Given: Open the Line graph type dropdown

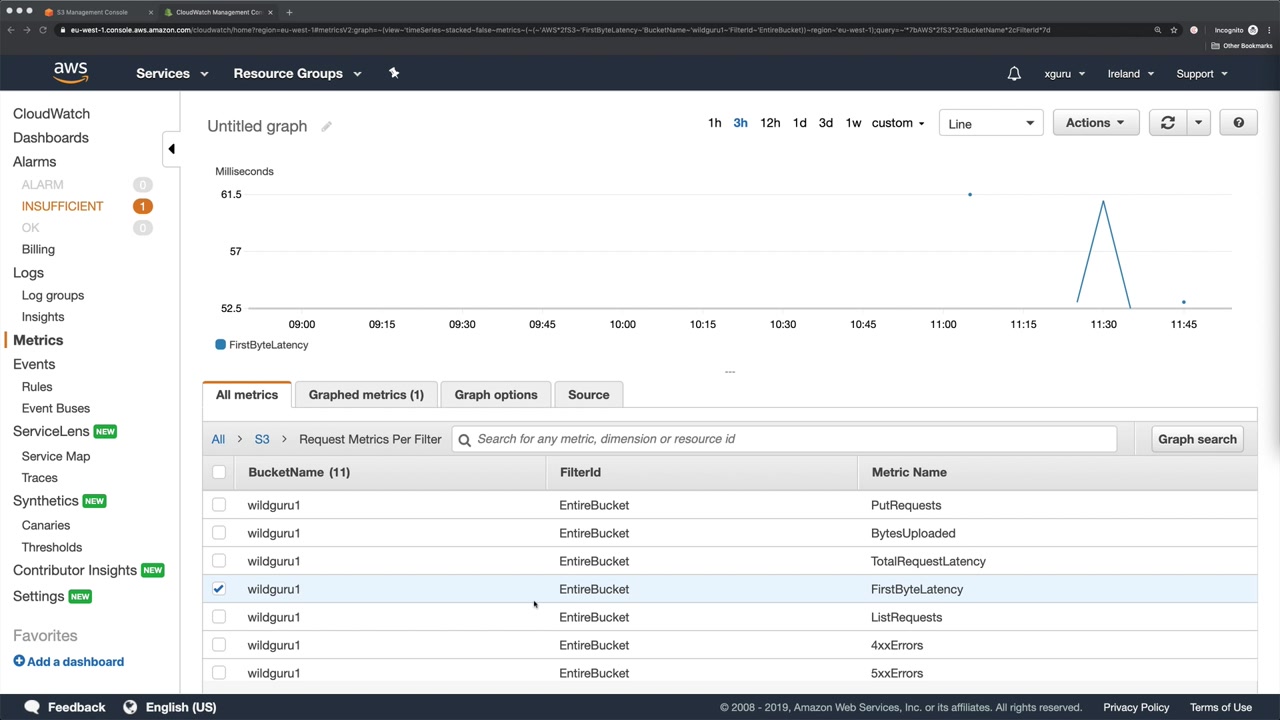Looking at the screenshot, I should tap(990, 124).
